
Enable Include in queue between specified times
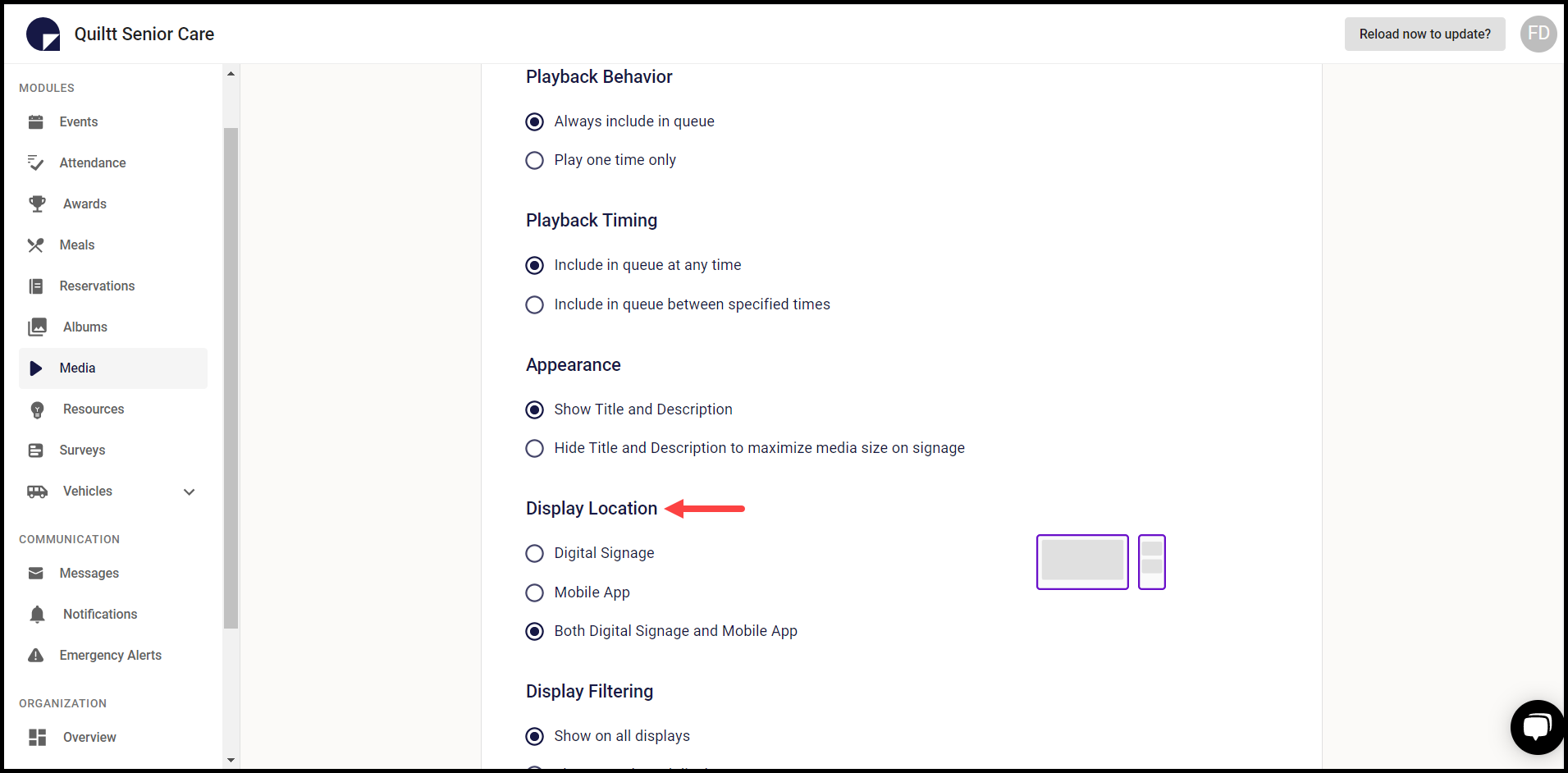534,304
